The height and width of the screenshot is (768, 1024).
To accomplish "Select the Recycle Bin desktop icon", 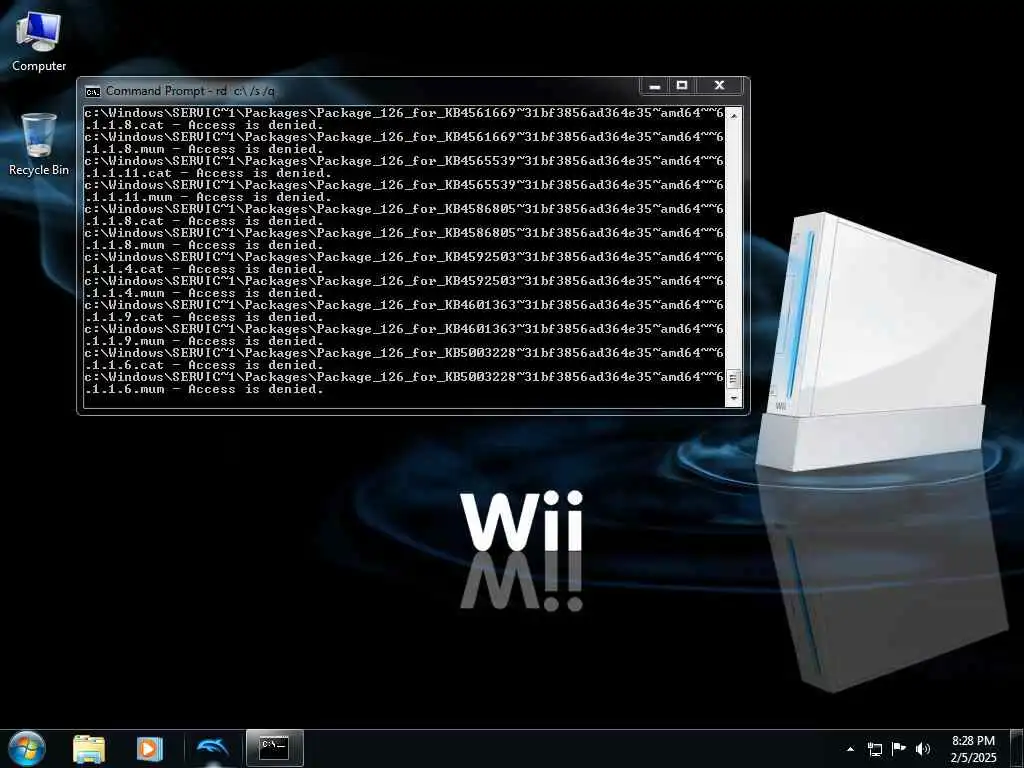I will (39, 144).
